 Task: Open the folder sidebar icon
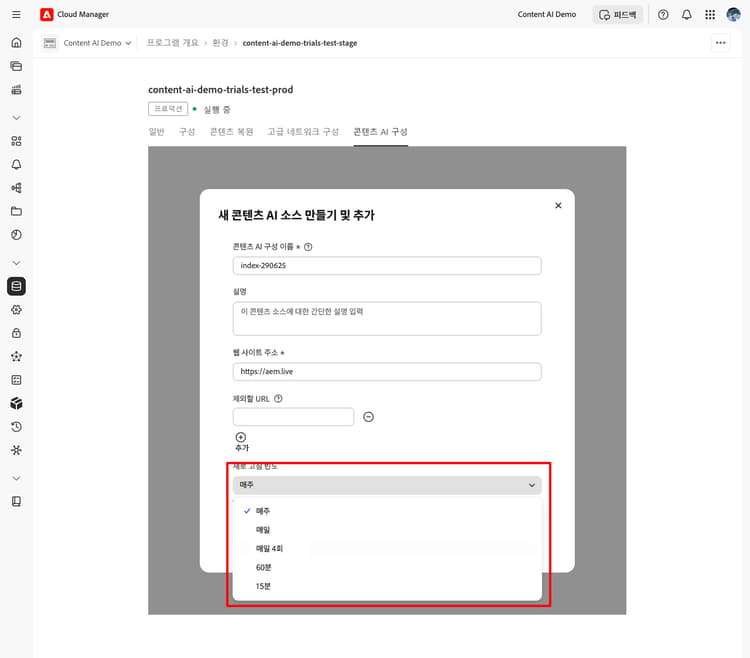point(16,211)
